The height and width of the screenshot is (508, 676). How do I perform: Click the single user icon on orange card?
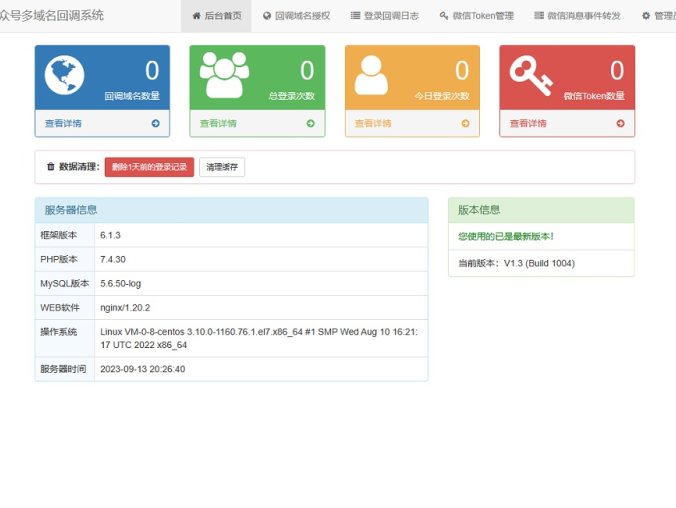pos(371,75)
